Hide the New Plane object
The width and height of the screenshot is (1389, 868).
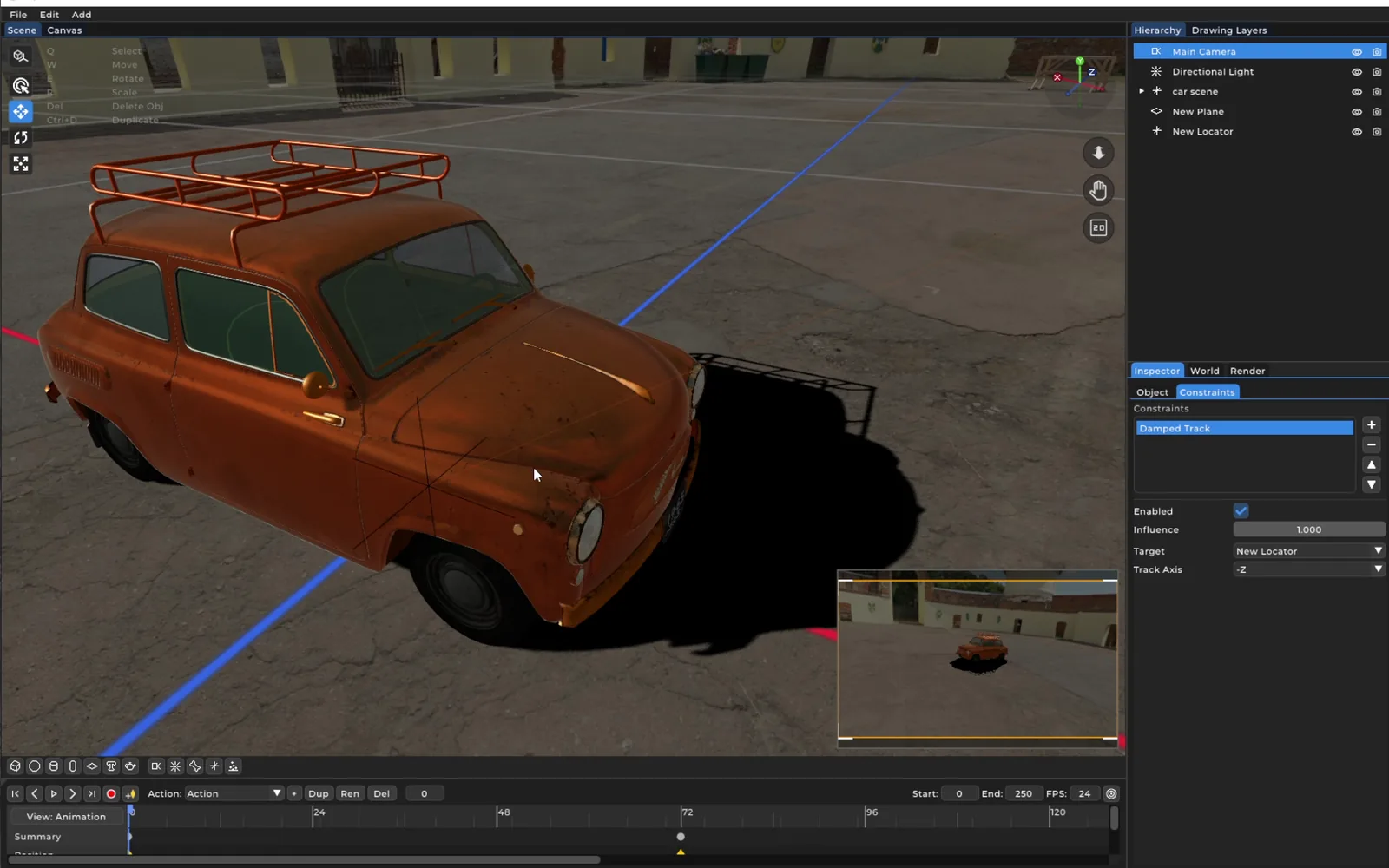[1356, 112]
